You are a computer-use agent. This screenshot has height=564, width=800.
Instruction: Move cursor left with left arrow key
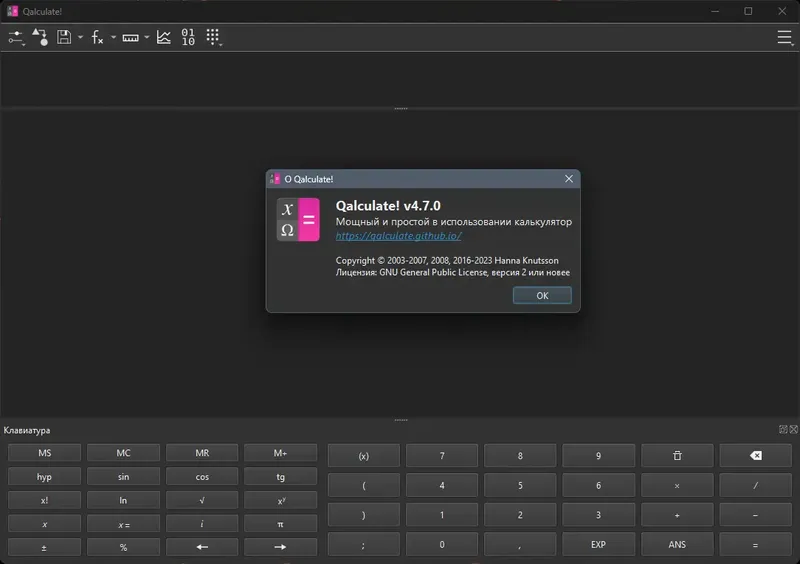(x=202, y=547)
